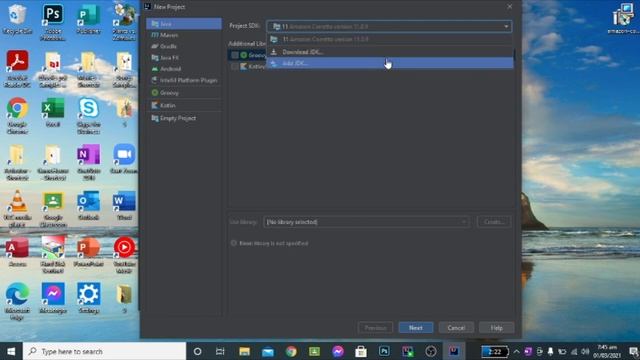Screen dimensions: 640x360
Task: Open Publisher desktop shortcut
Action: (88, 18)
